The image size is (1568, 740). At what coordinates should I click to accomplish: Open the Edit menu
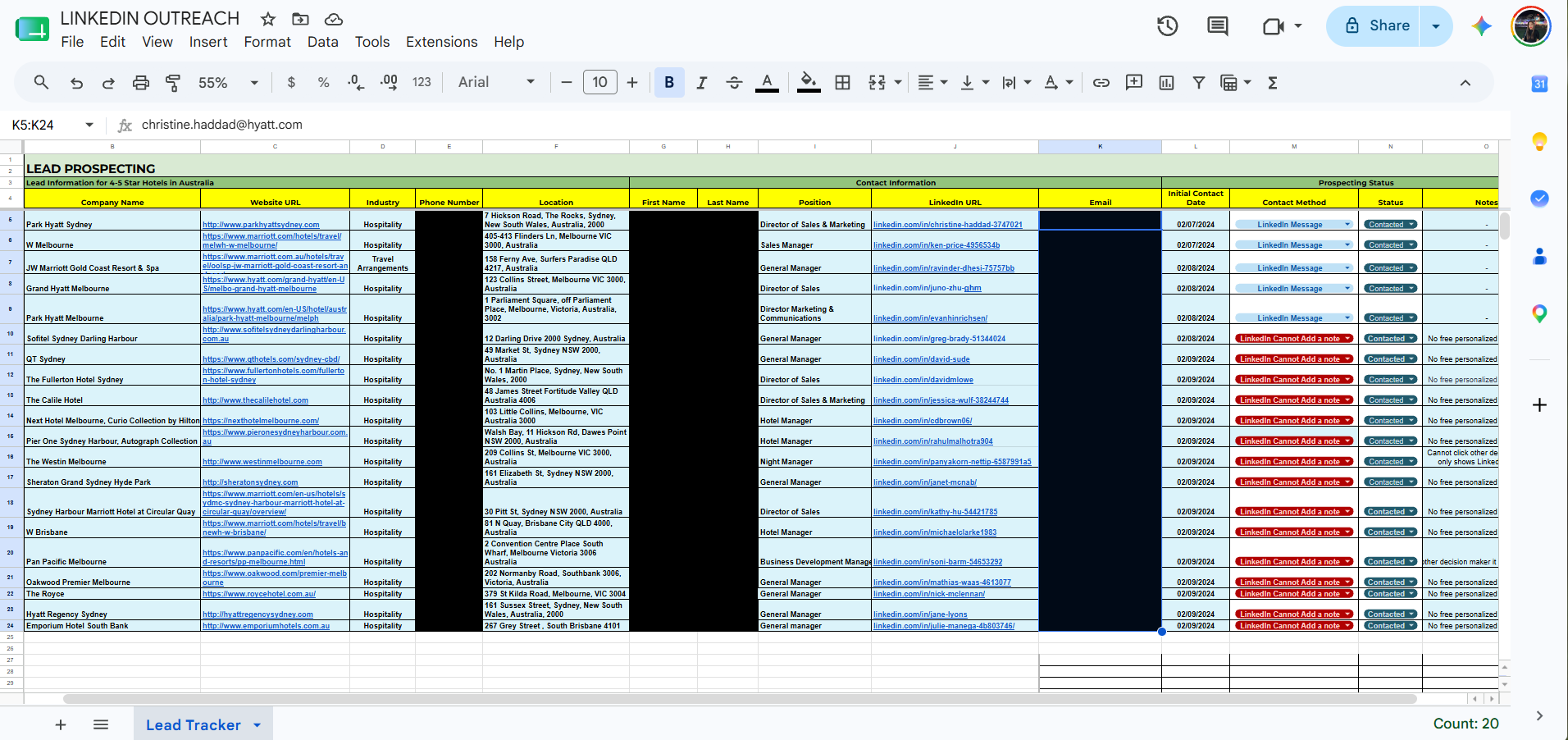112,42
